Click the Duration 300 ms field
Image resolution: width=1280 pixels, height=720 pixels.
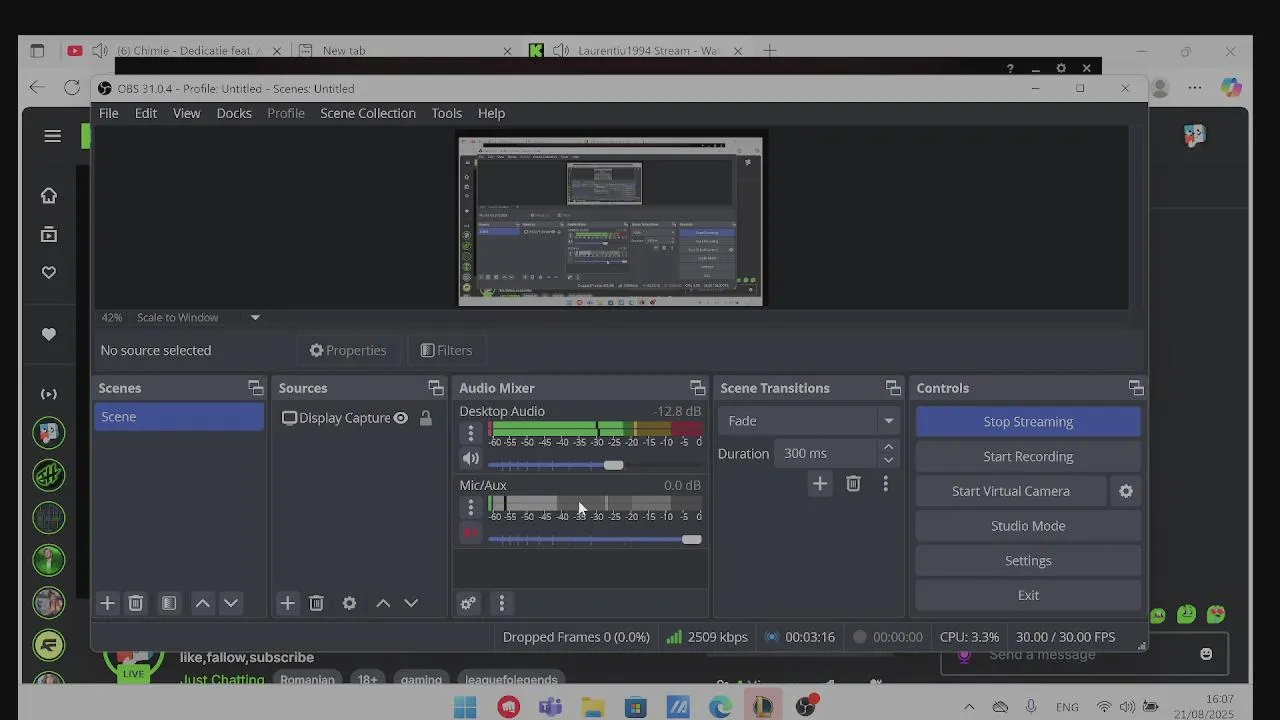(826, 453)
